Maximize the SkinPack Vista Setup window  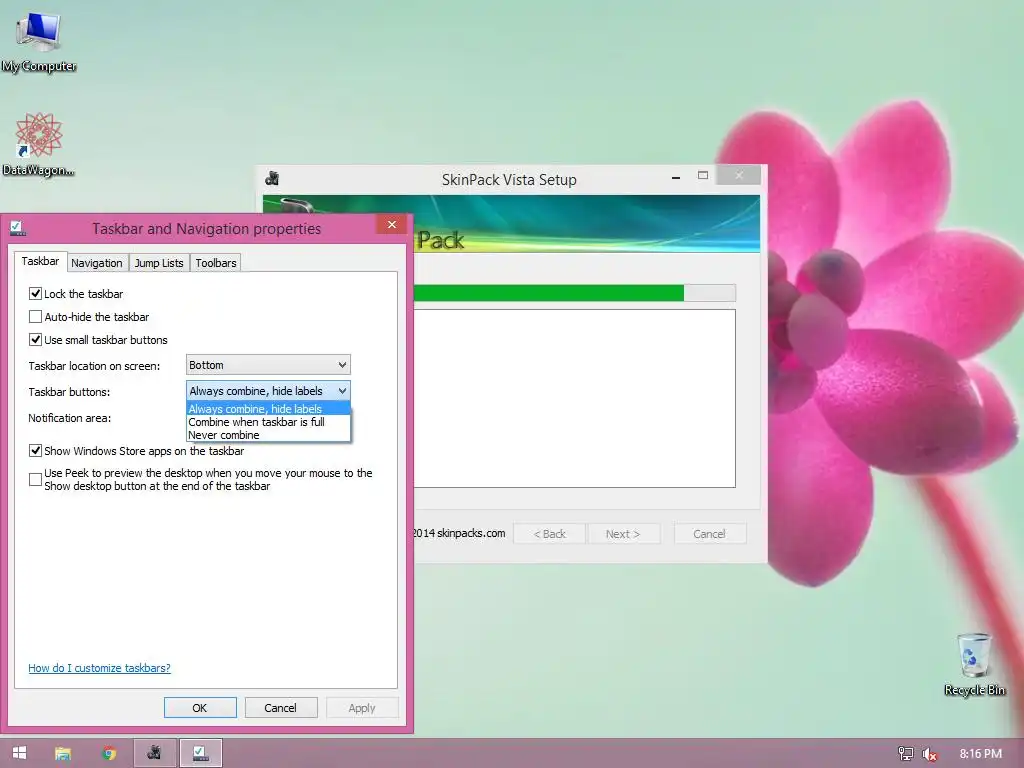pos(703,175)
